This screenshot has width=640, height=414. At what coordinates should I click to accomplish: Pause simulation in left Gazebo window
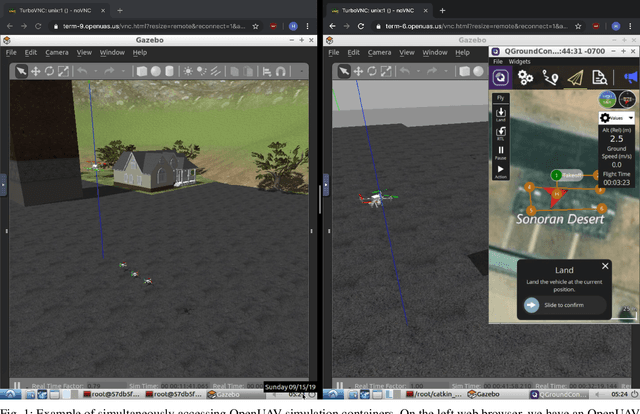pos(17,385)
